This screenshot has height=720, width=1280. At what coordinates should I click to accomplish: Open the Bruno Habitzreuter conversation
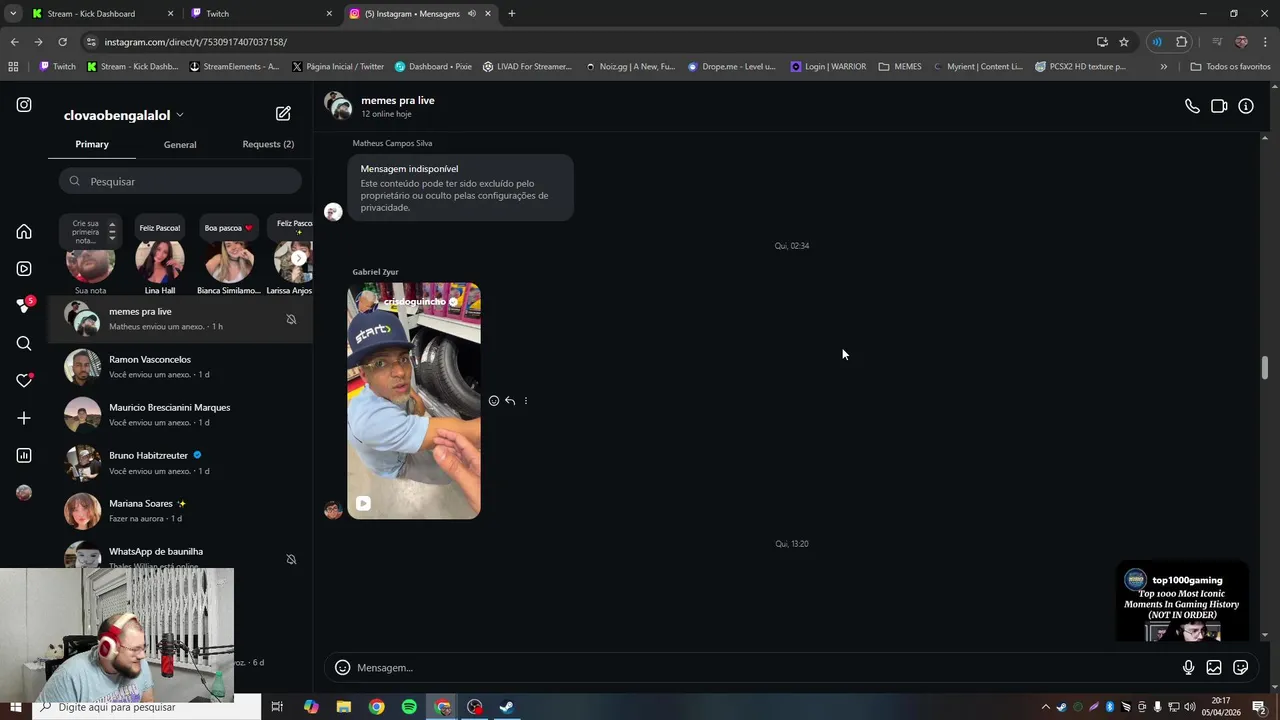tap(180, 463)
